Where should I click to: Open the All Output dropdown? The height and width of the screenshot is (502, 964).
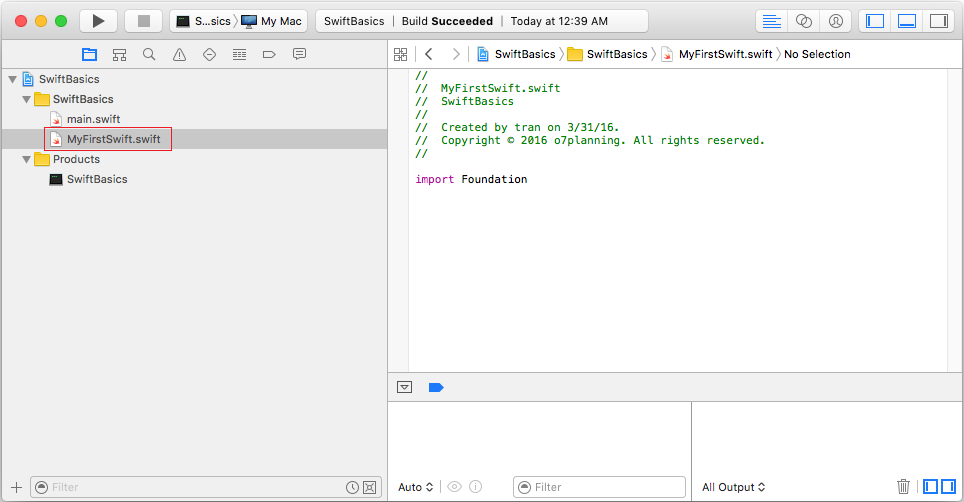click(734, 487)
